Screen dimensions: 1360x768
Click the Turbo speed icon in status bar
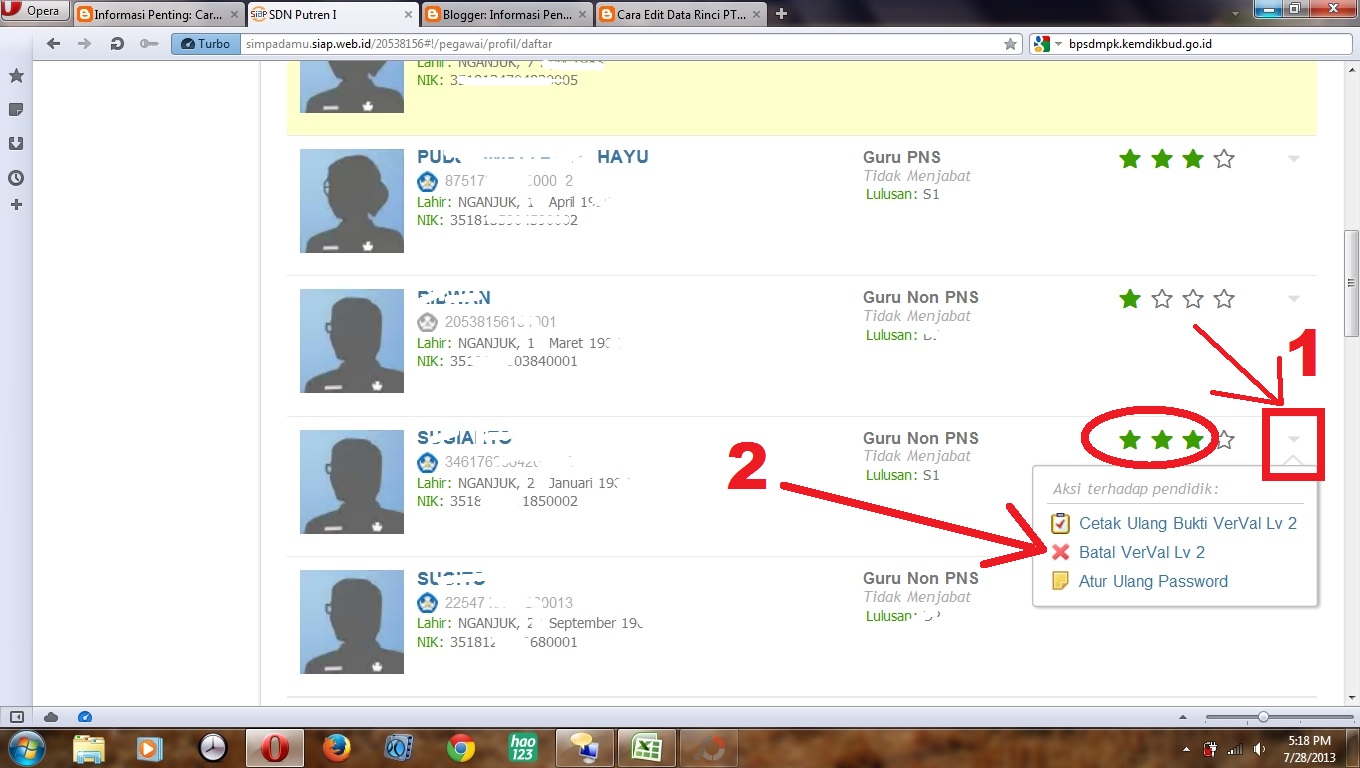[85, 717]
